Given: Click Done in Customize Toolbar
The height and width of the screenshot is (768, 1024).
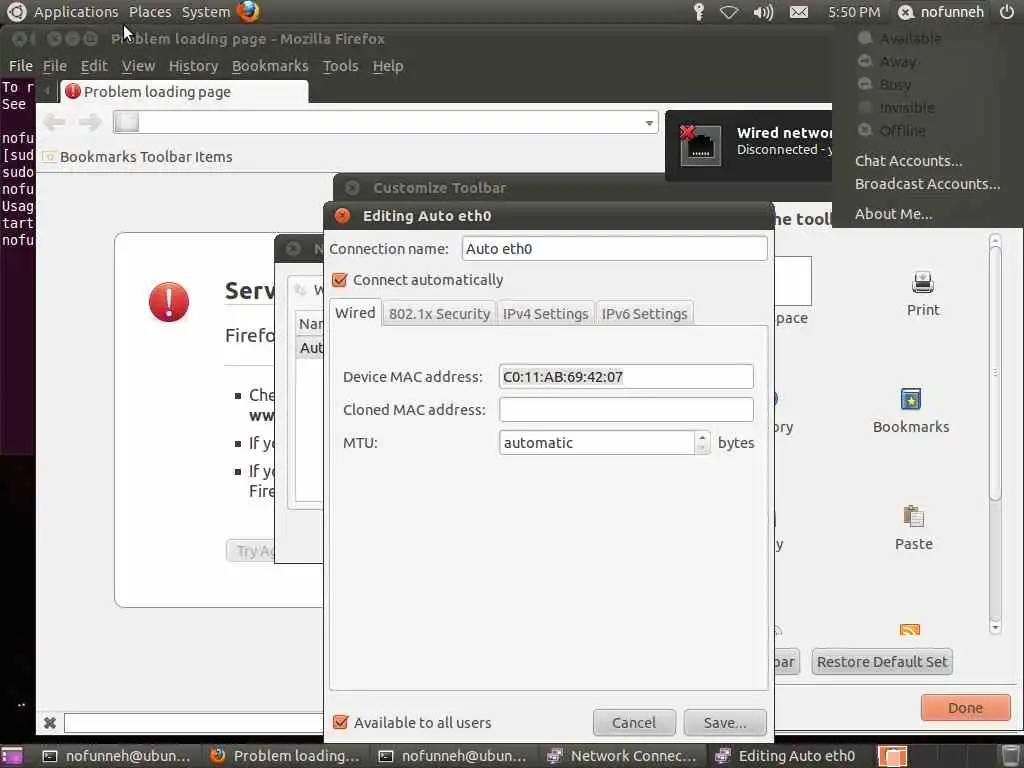Looking at the screenshot, I should pyautogui.click(x=965, y=708).
